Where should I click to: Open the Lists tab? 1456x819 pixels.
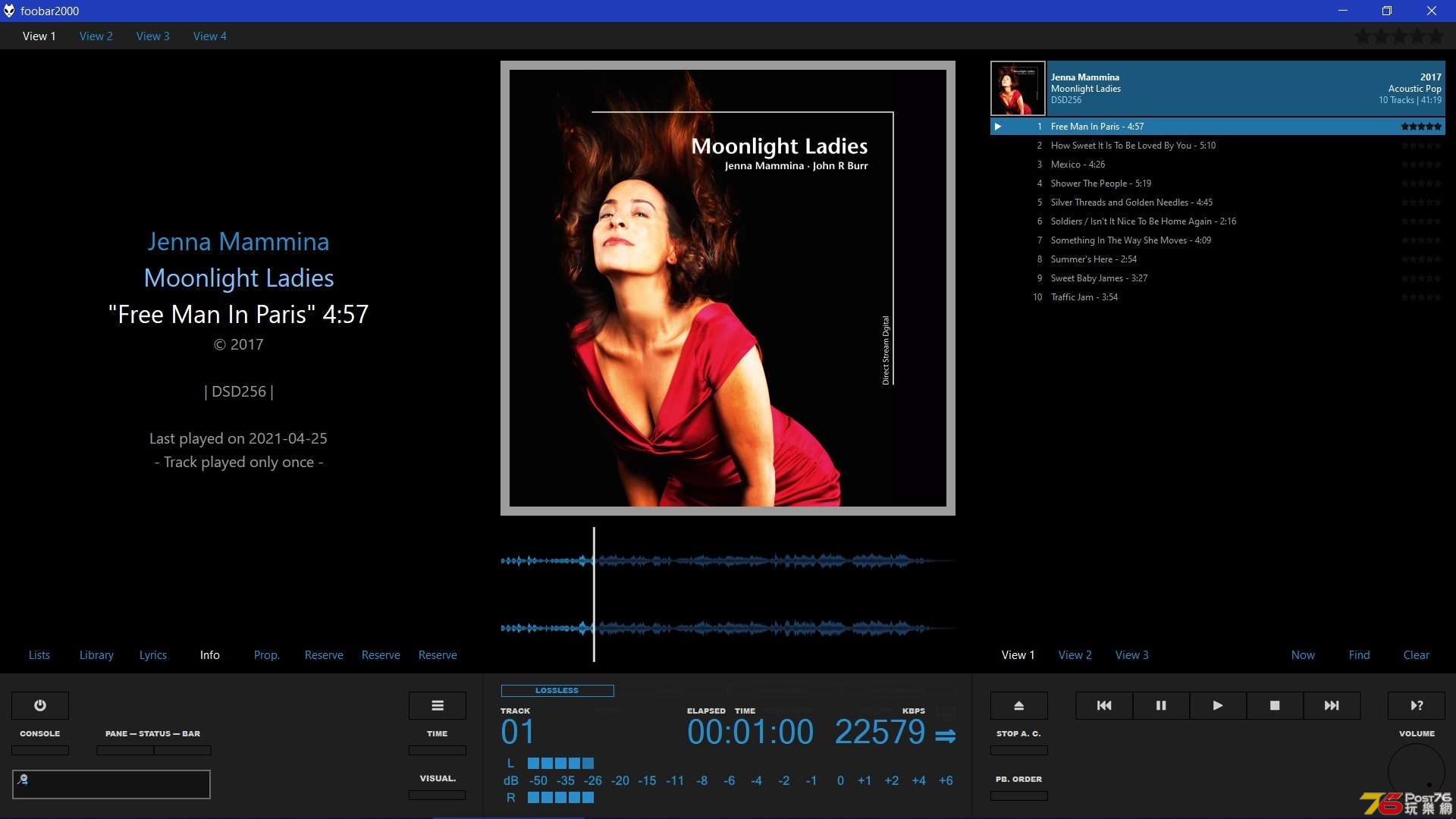click(x=39, y=655)
